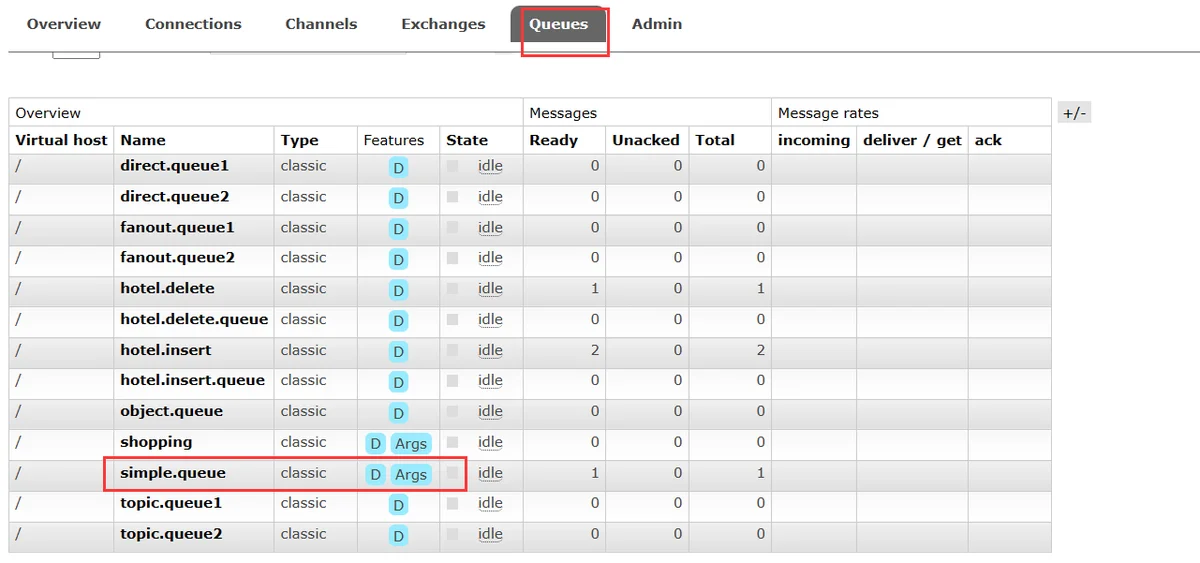
Task: Click Ready count 1 for simple.queue
Action: click(595, 473)
